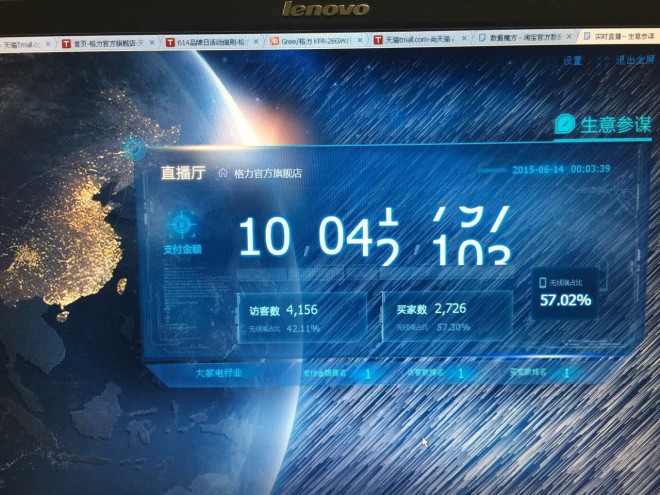Click the 买家数排名 rank value 1

567,373
